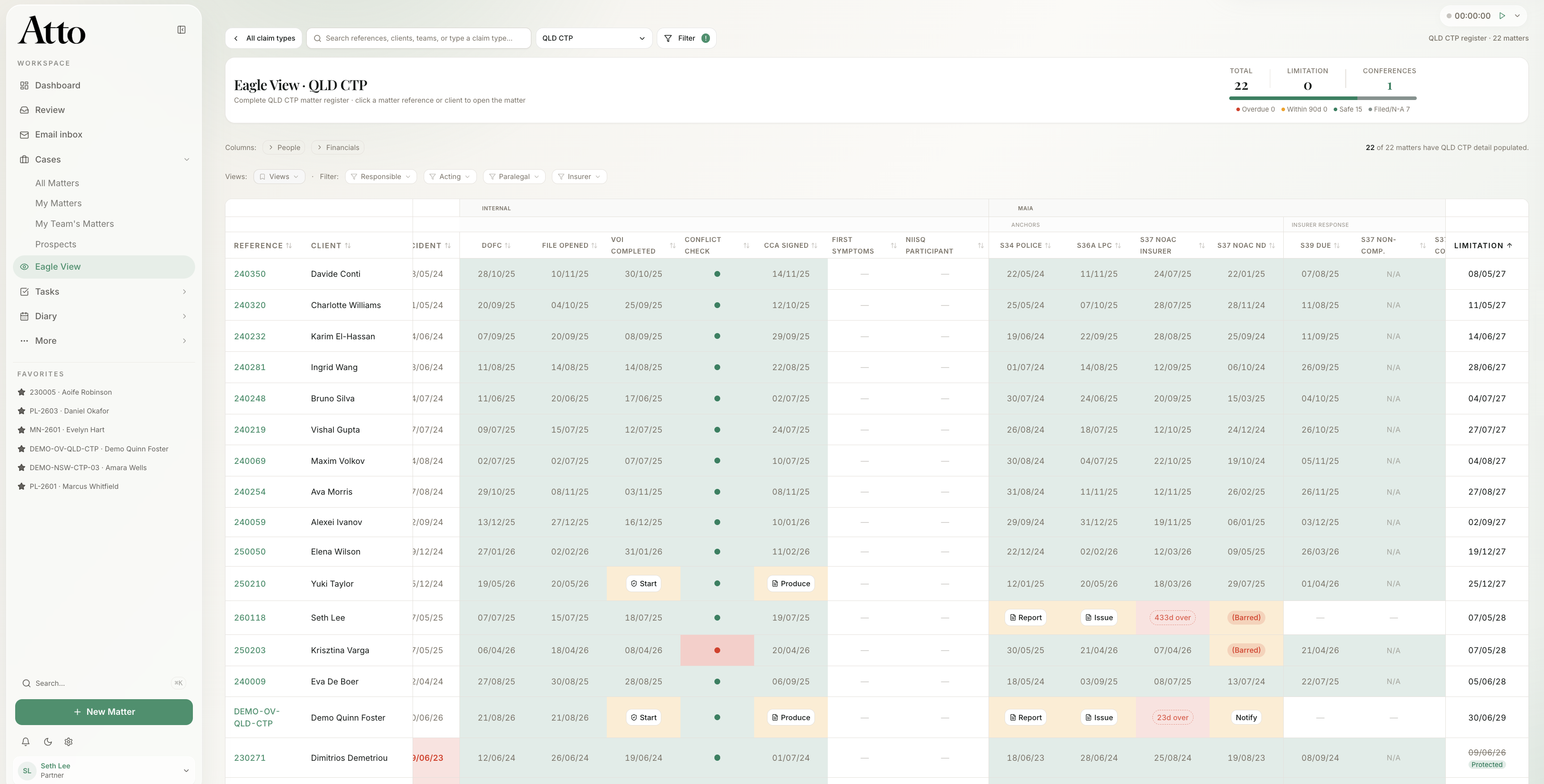Open matter reference 240350
The width and height of the screenshot is (1544, 784).
[x=249, y=275]
